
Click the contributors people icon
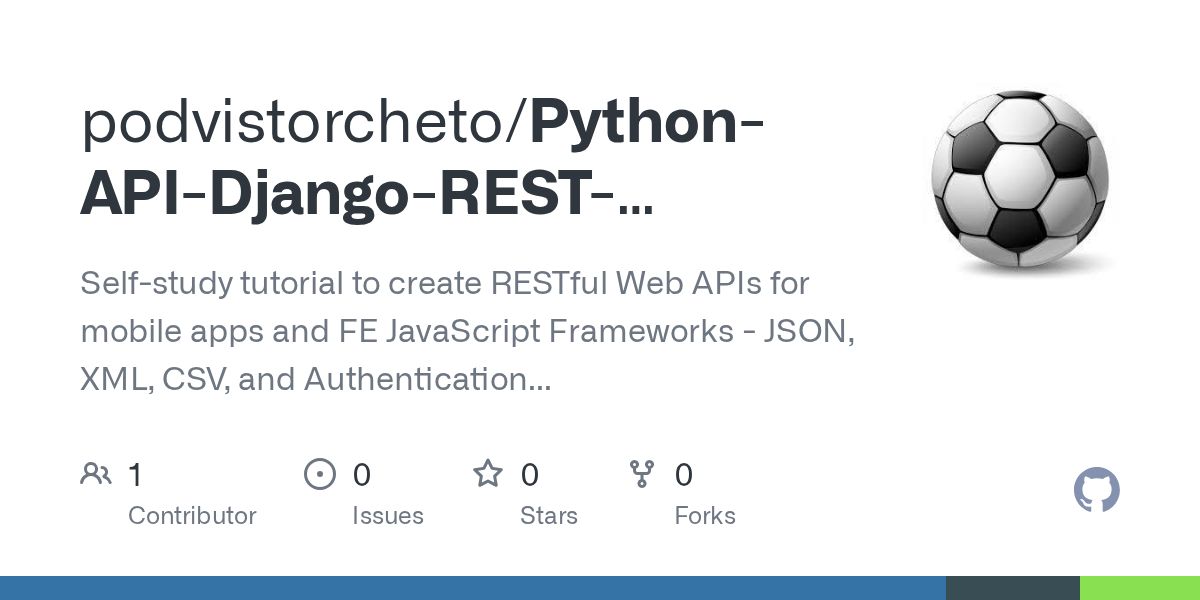tap(96, 474)
